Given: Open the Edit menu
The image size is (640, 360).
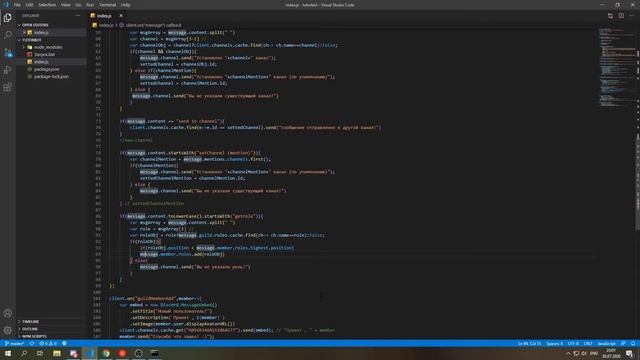Looking at the screenshot, I should coord(29,5).
